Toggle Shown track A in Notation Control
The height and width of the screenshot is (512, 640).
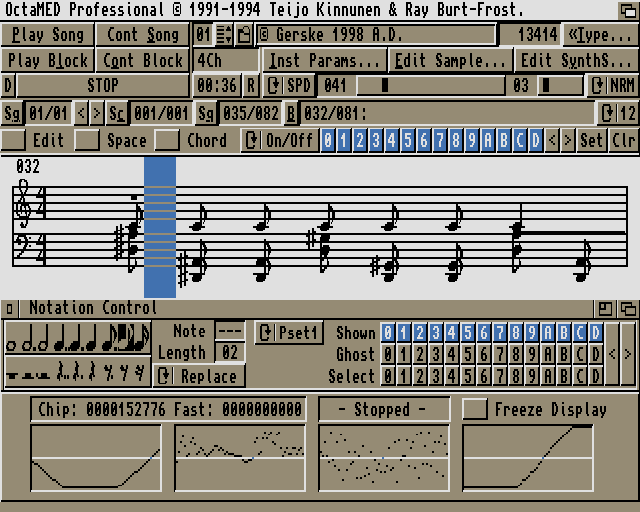point(548,333)
